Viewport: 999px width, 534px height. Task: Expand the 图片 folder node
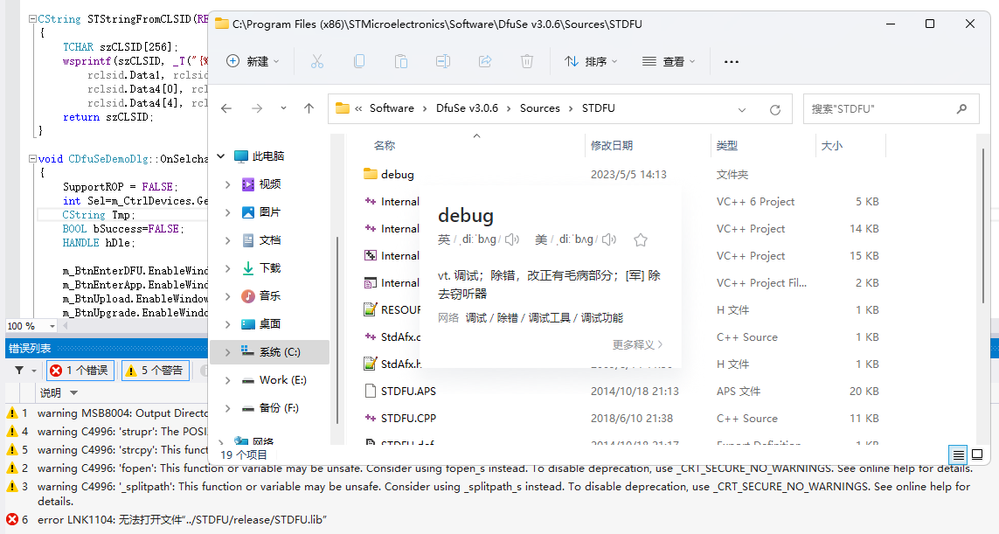point(227,212)
